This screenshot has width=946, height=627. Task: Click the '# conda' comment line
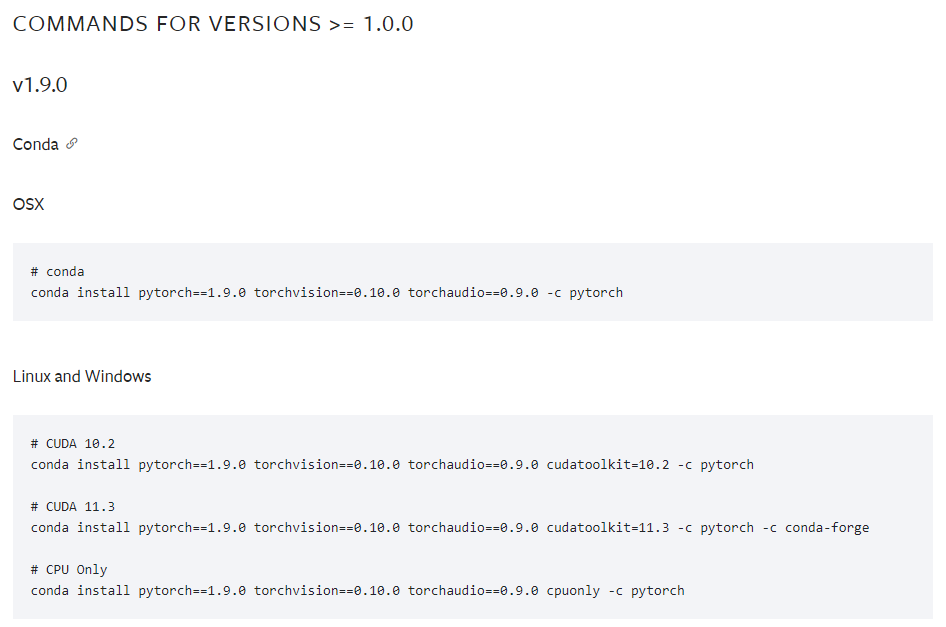pyautogui.click(x=57, y=271)
